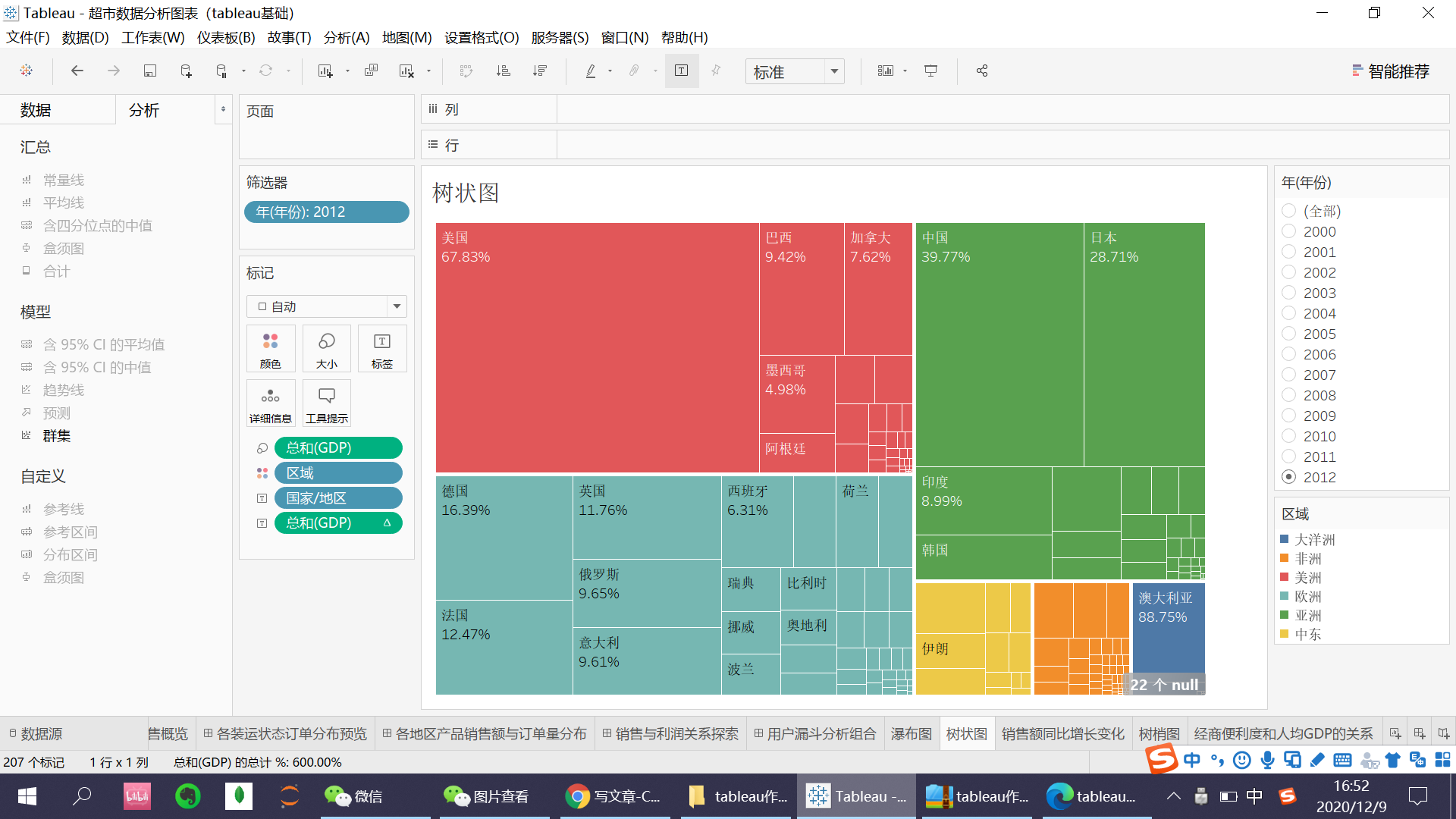Create a new dashboard from the bottom bar
The image size is (1456, 819).
1419,732
